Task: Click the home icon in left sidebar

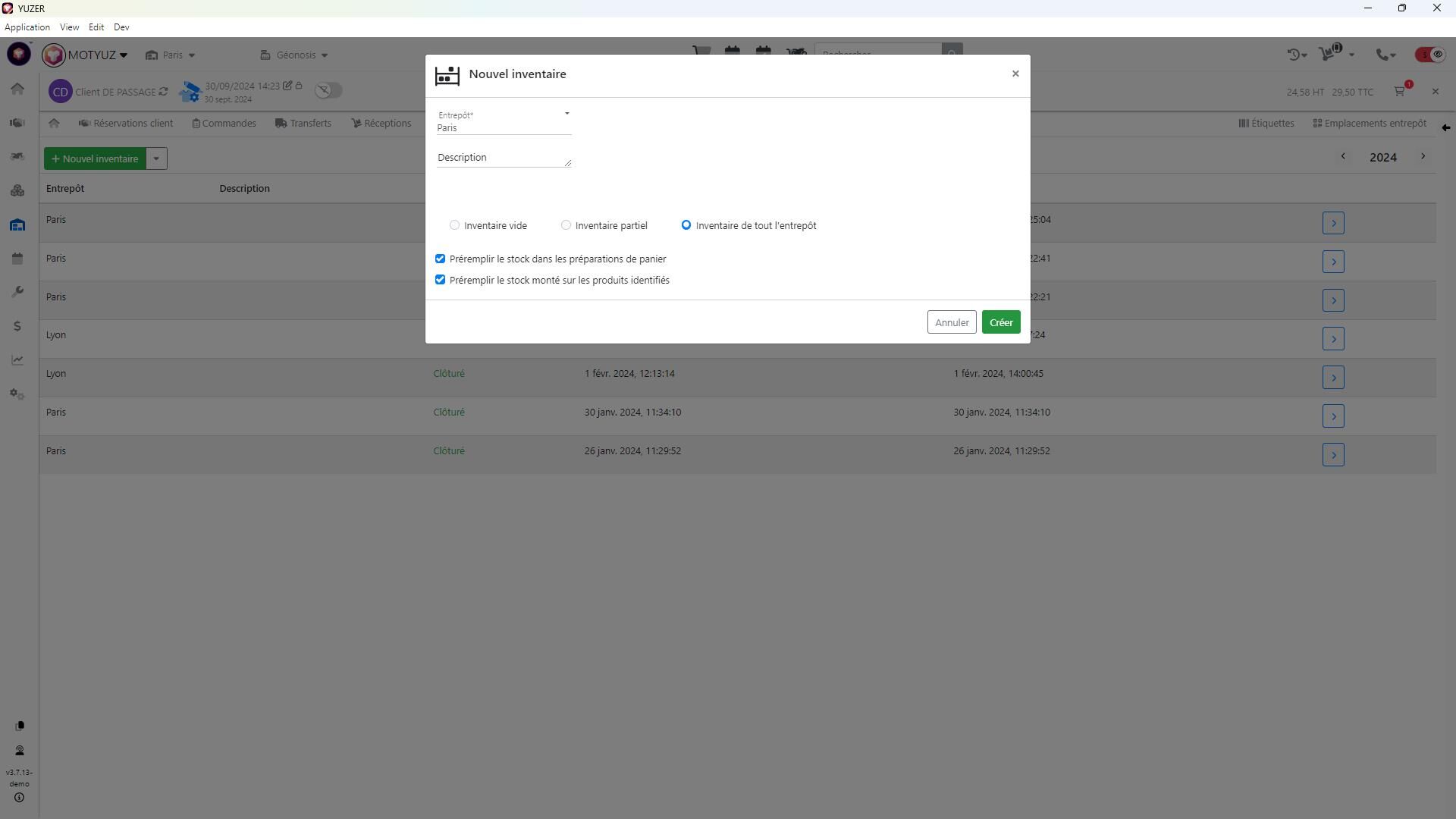Action: coord(17,89)
